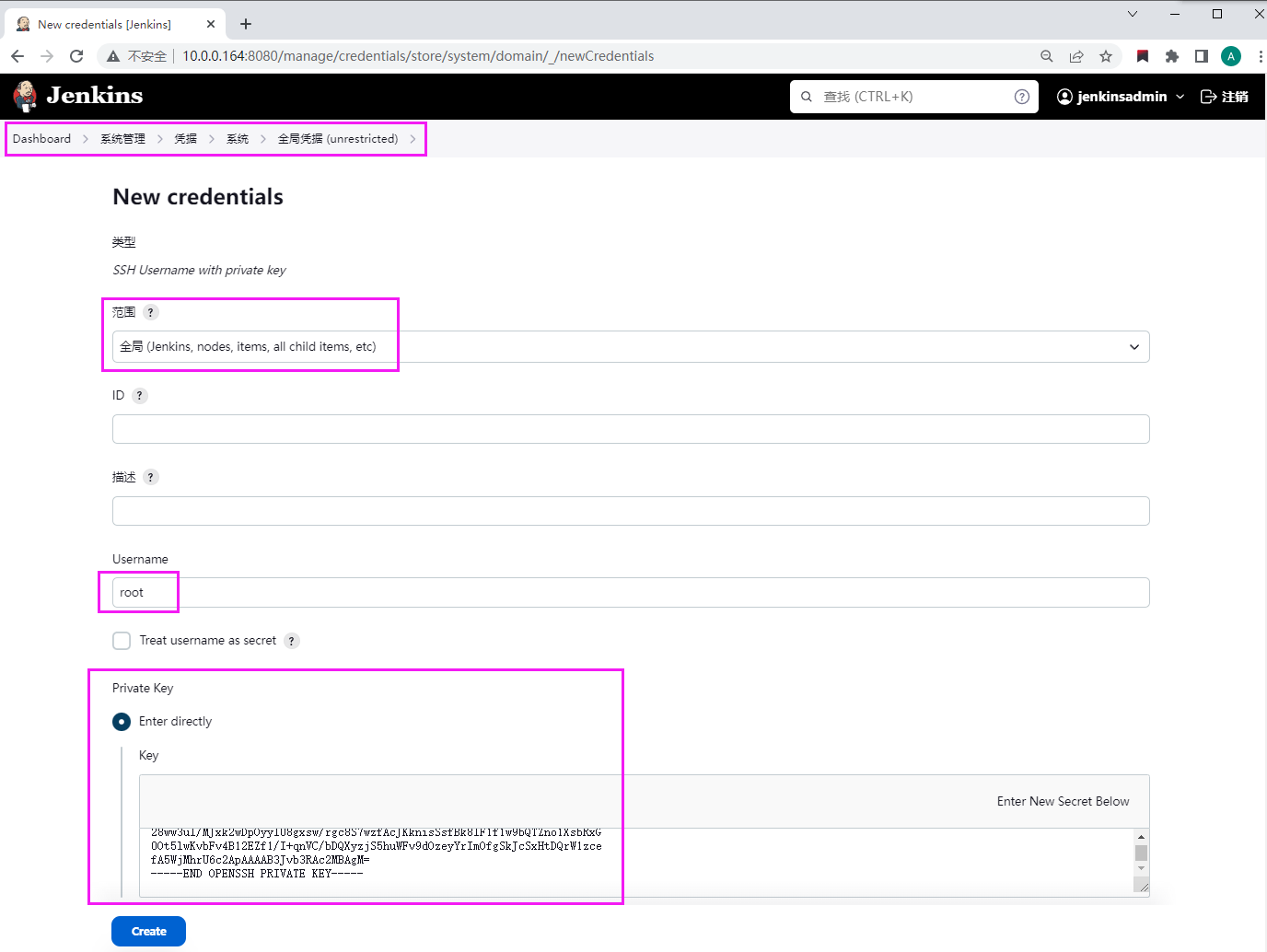Screen dimensions: 1267x952
Task: Focus the 描述 description input field
Action: click(x=631, y=511)
